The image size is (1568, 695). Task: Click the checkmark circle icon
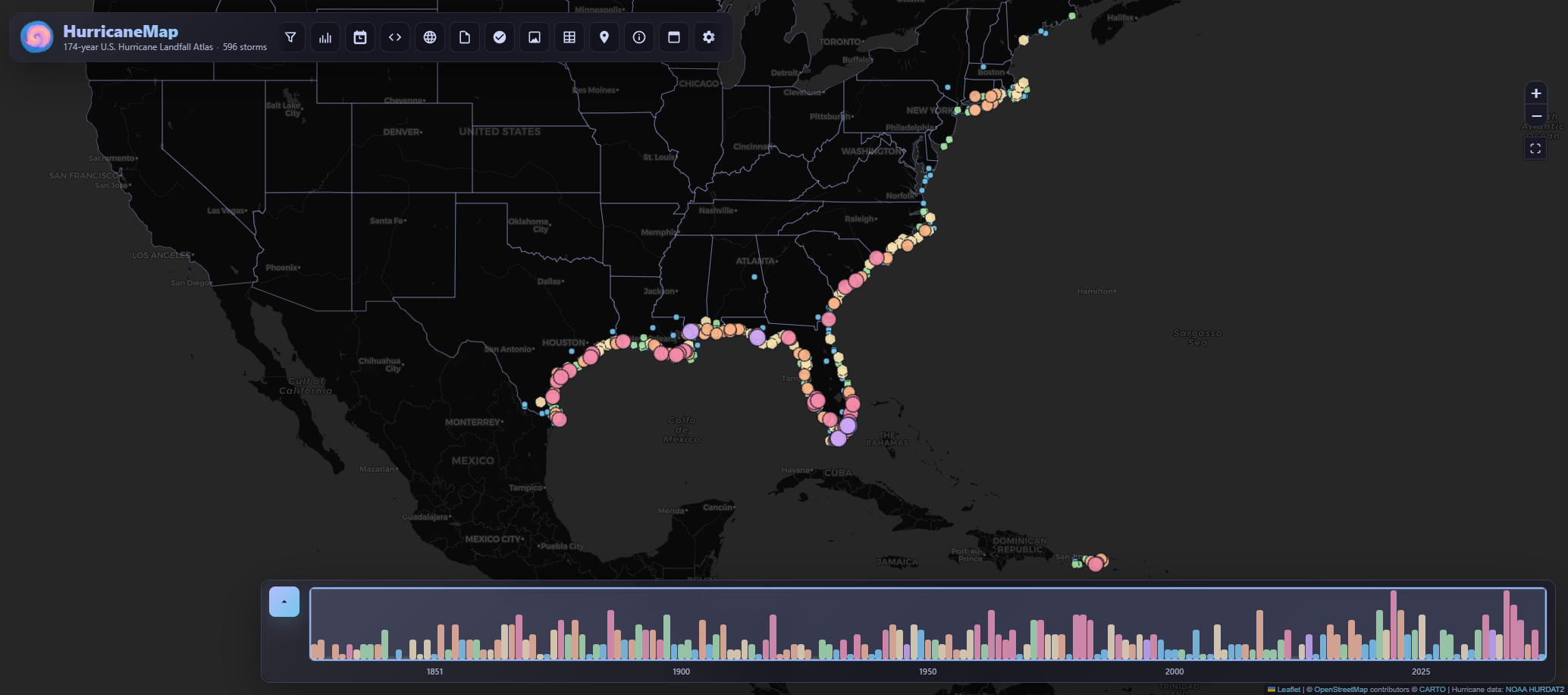tap(500, 37)
